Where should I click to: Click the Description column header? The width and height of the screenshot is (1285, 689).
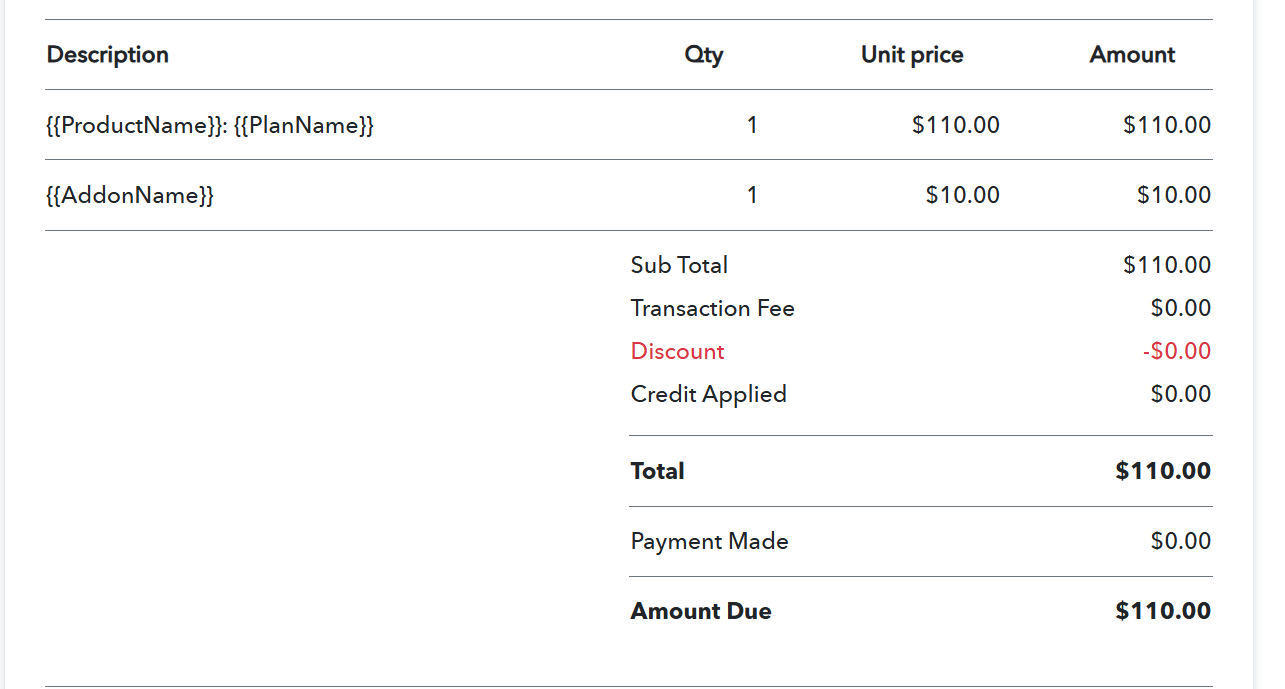point(108,55)
